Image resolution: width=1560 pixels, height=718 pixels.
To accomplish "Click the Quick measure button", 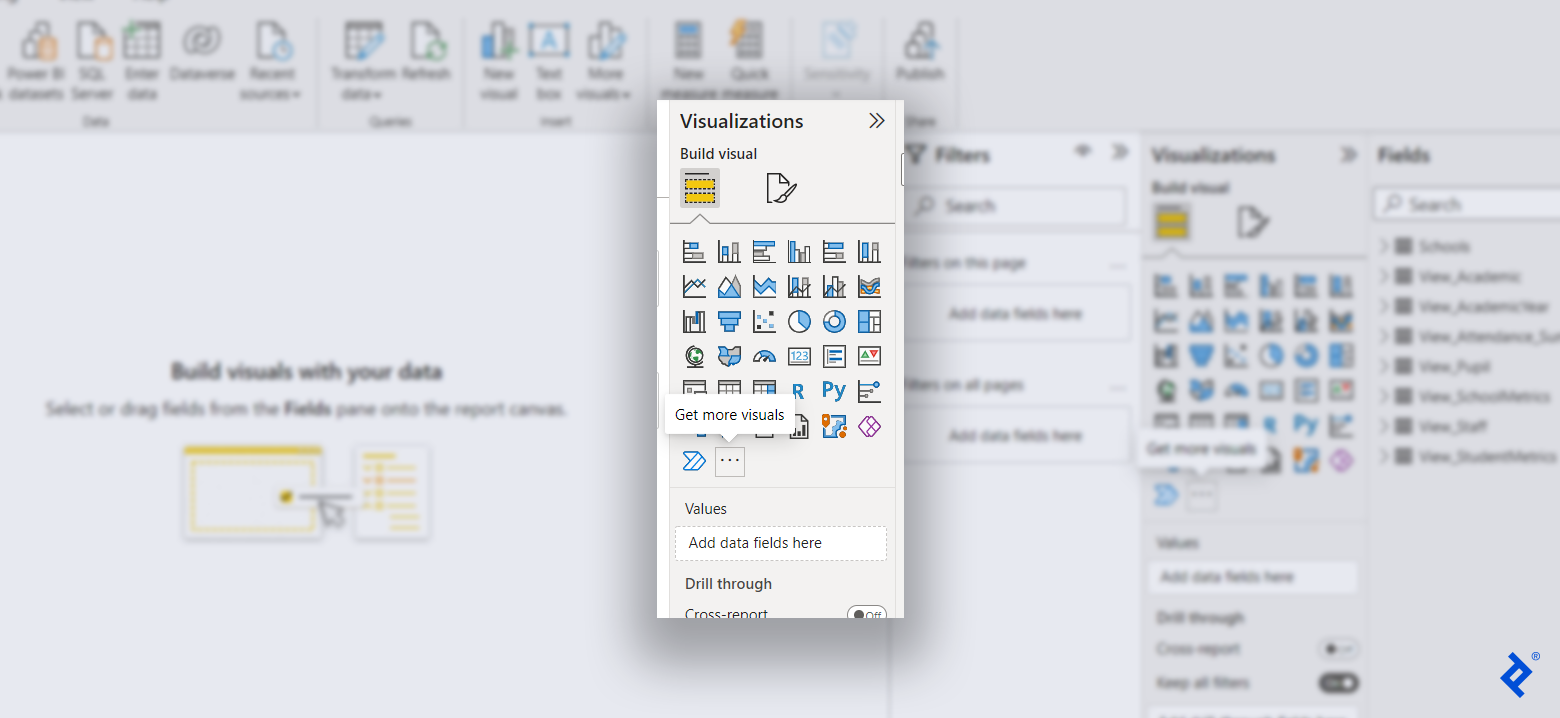I will point(748,45).
